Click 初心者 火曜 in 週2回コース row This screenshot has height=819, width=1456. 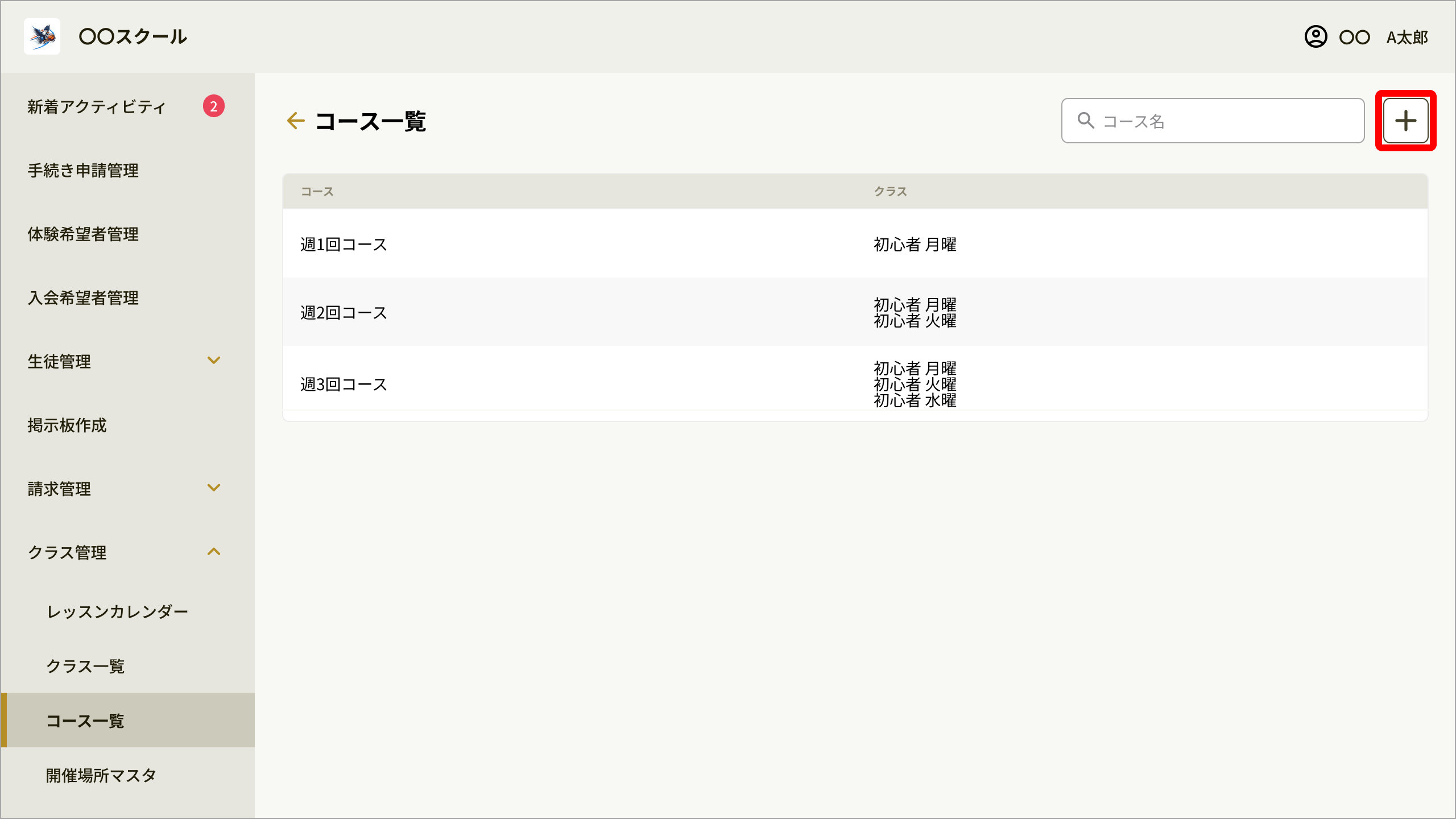point(915,321)
